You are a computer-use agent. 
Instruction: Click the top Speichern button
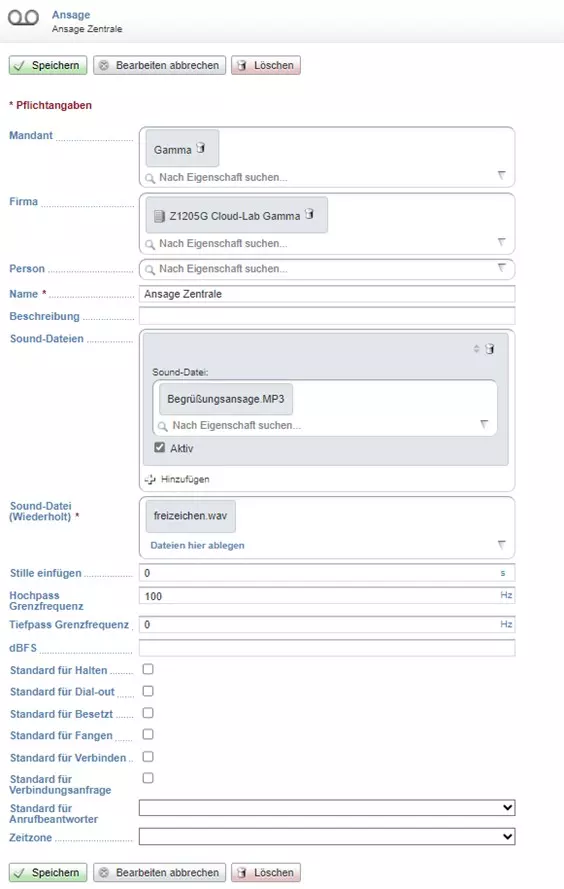pyautogui.click(x=48, y=65)
